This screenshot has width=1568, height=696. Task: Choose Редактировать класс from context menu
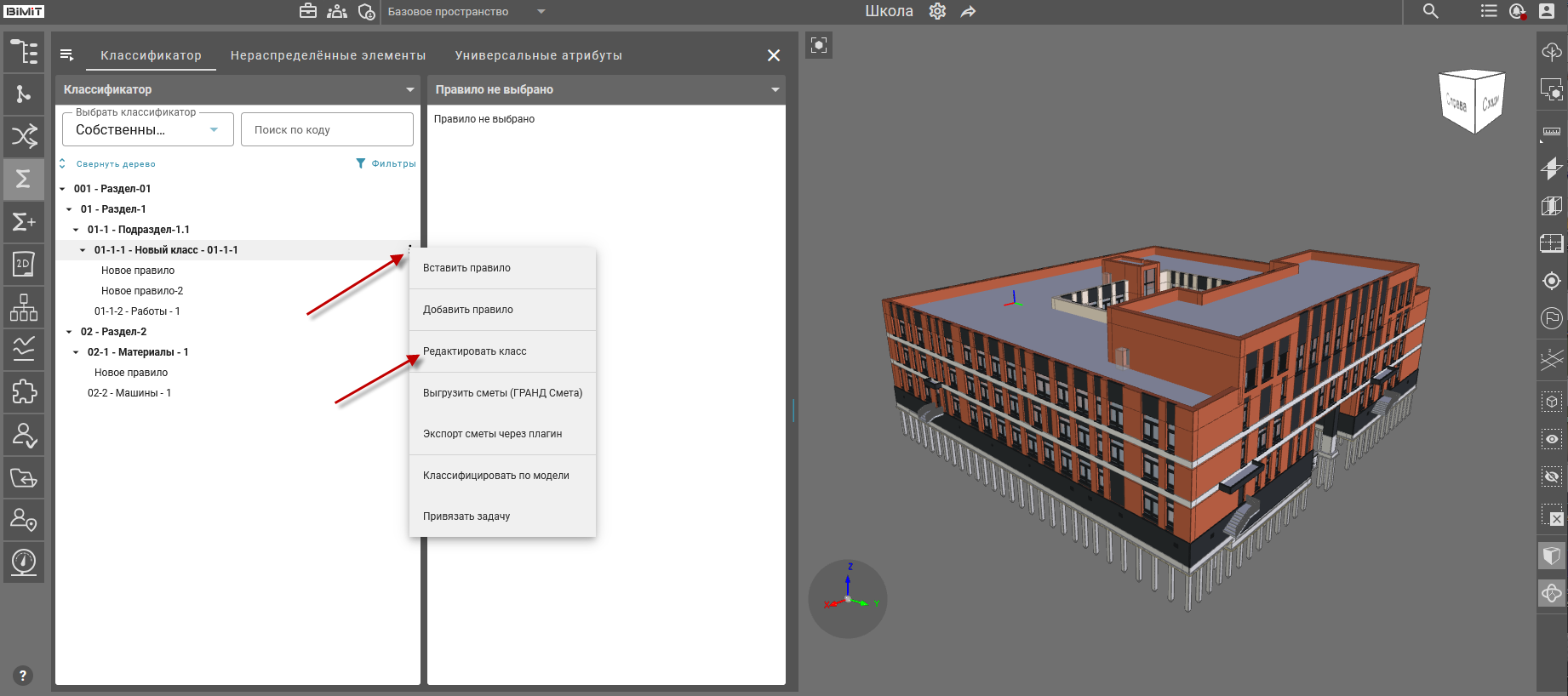pyautogui.click(x=475, y=351)
